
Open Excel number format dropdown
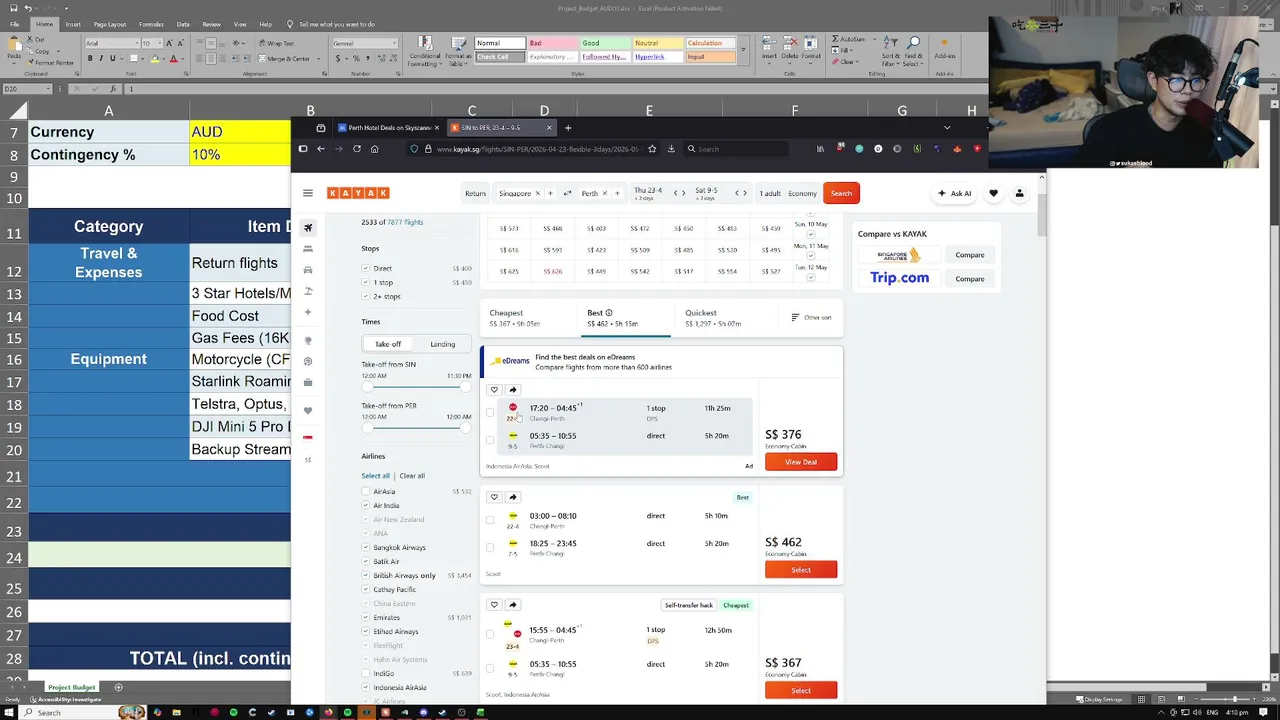[x=394, y=43]
